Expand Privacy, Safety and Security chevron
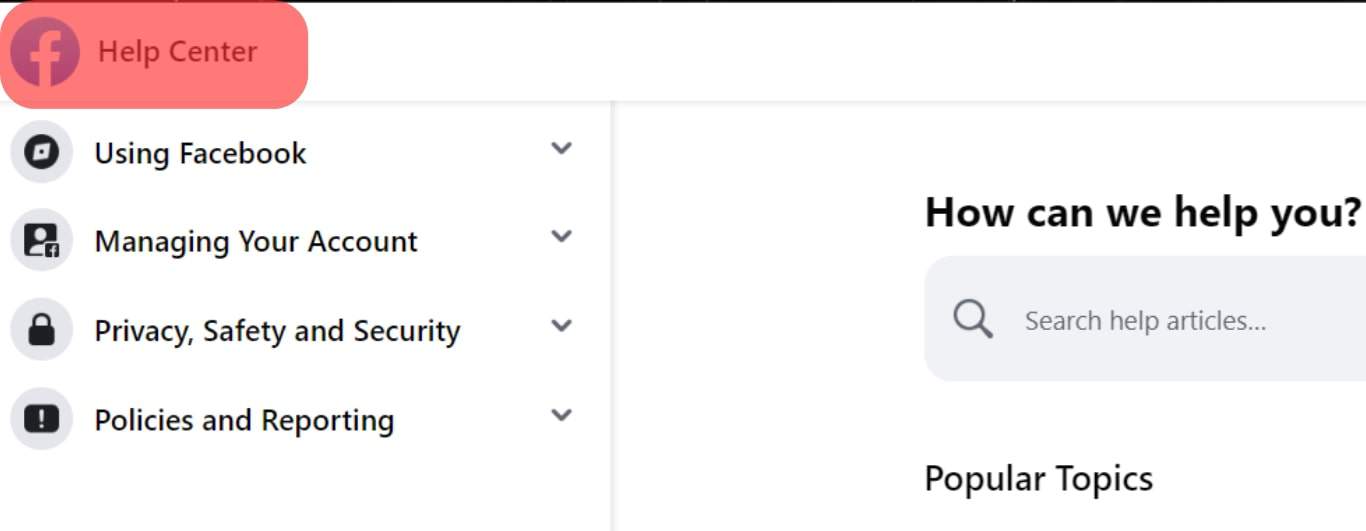This screenshot has height=531, width=1366. coord(562,325)
